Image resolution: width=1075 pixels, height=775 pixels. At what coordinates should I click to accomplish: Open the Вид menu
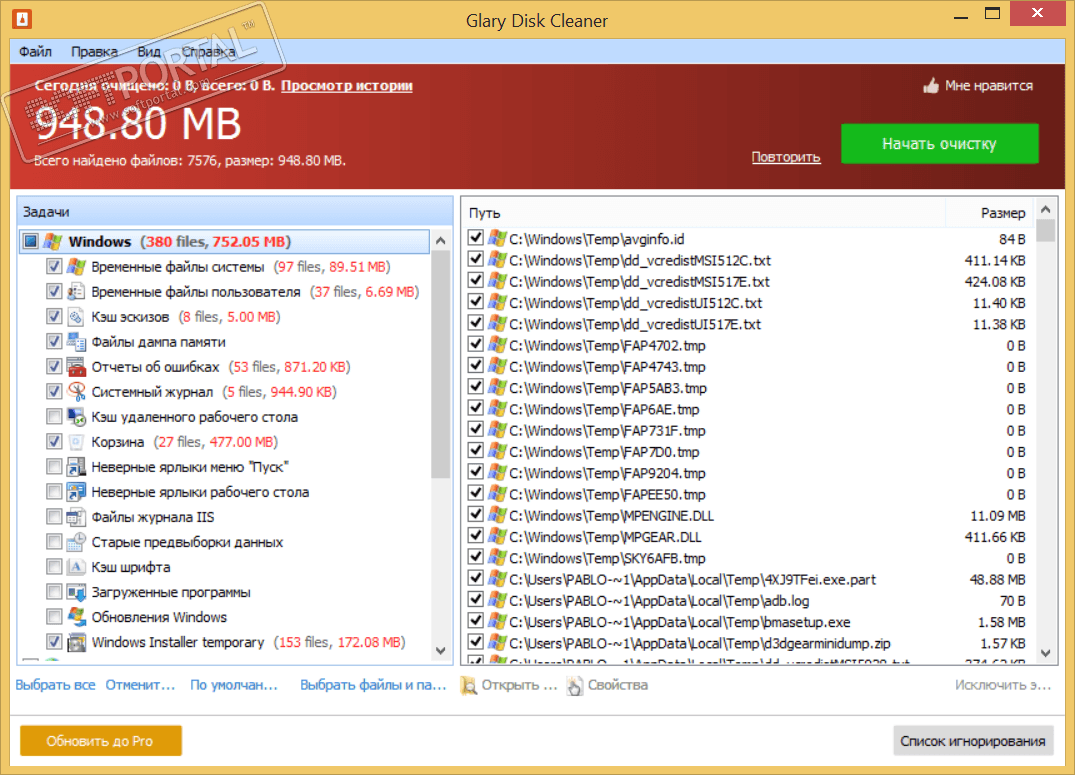point(149,51)
